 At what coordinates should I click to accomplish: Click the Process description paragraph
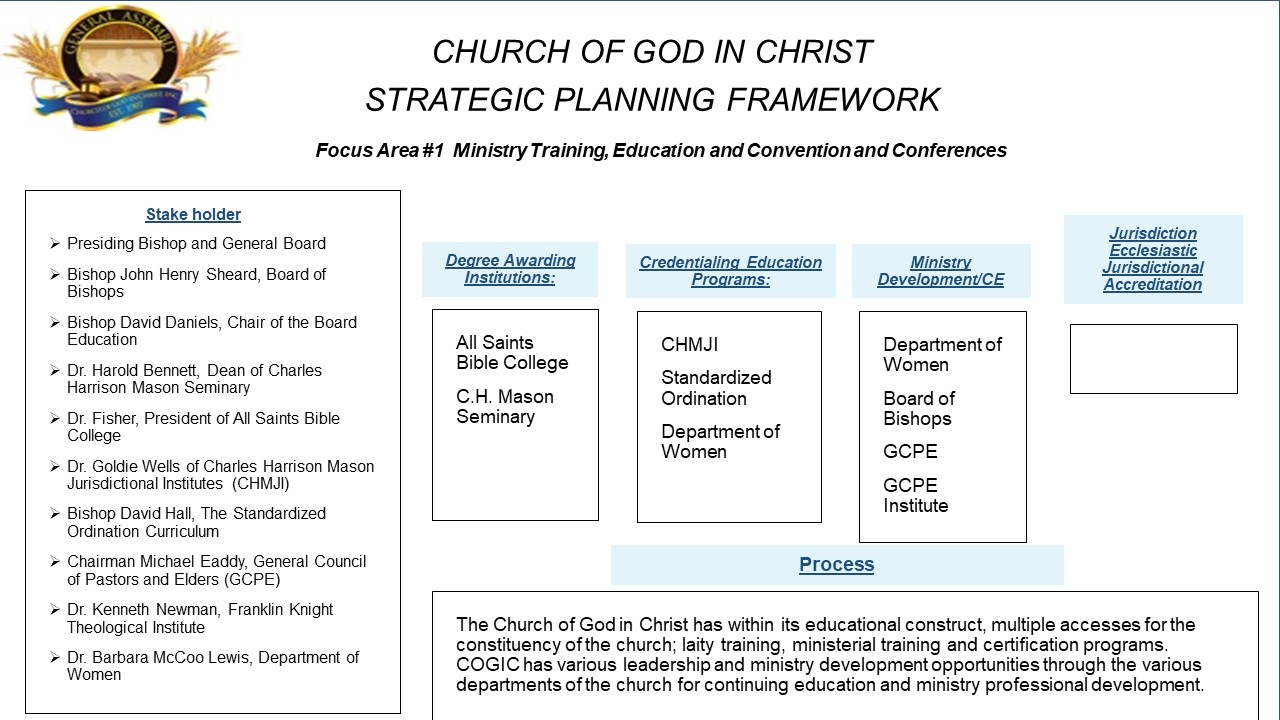(x=829, y=655)
